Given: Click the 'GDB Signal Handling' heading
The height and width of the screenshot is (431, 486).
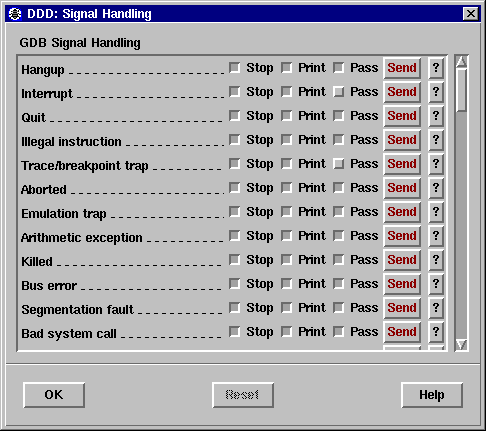Looking at the screenshot, I should [x=80, y=43].
